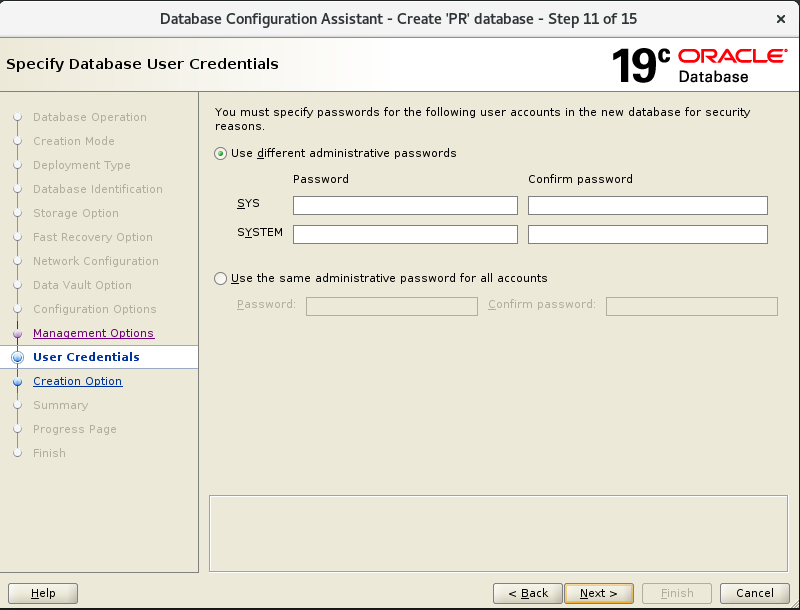This screenshot has height=610, width=800.
Task: Click the SYSTEM account label
Action: point(260,233)
